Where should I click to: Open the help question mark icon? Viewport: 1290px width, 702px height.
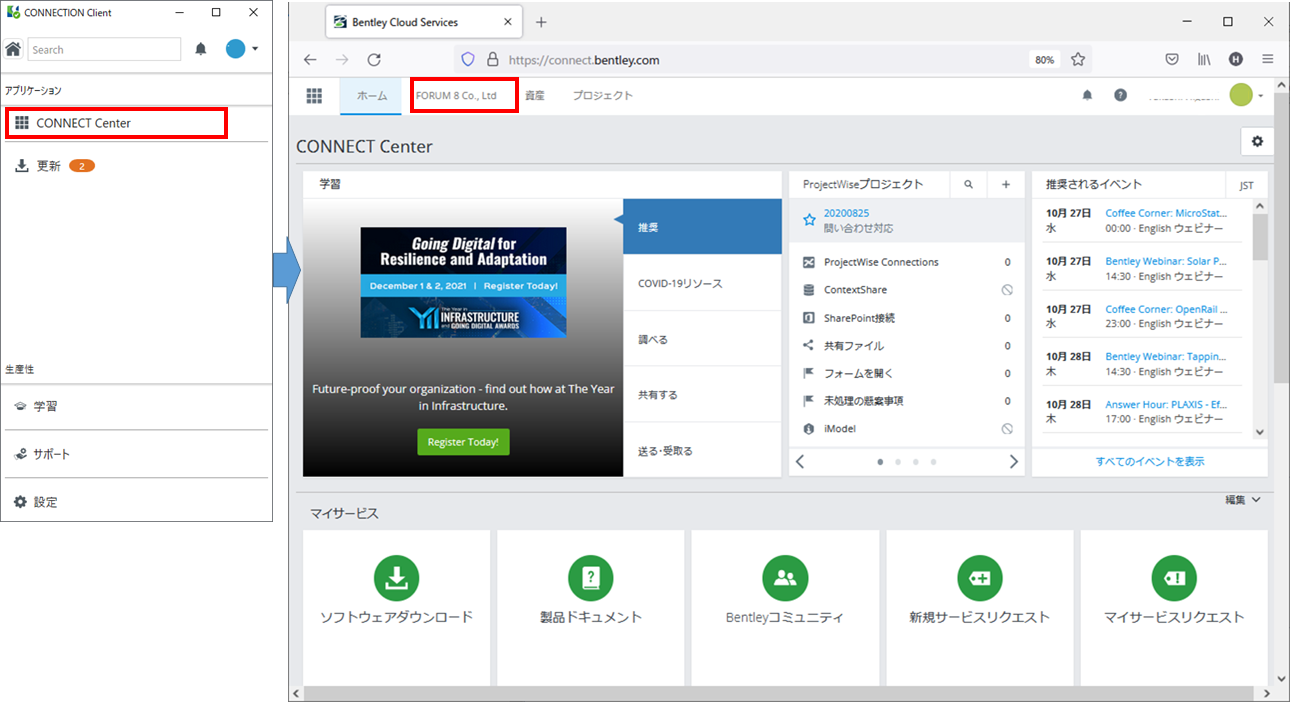coord(1120,95)
